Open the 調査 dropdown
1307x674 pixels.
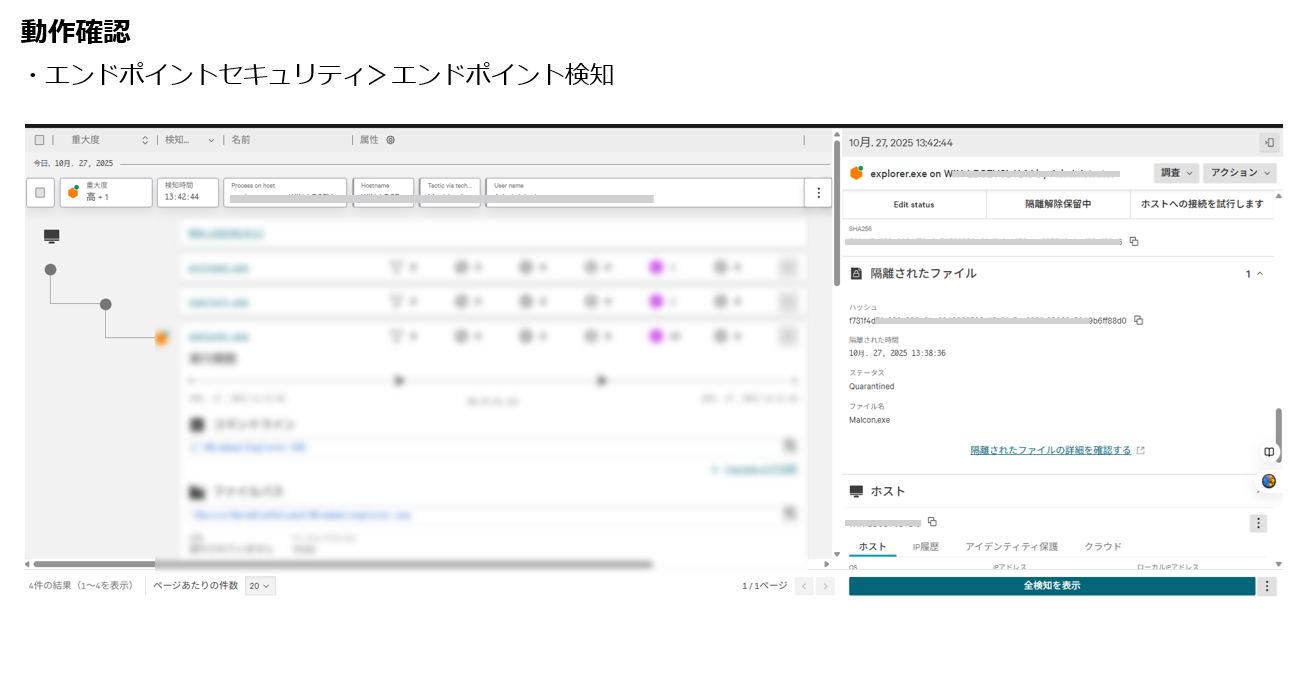1175,173
